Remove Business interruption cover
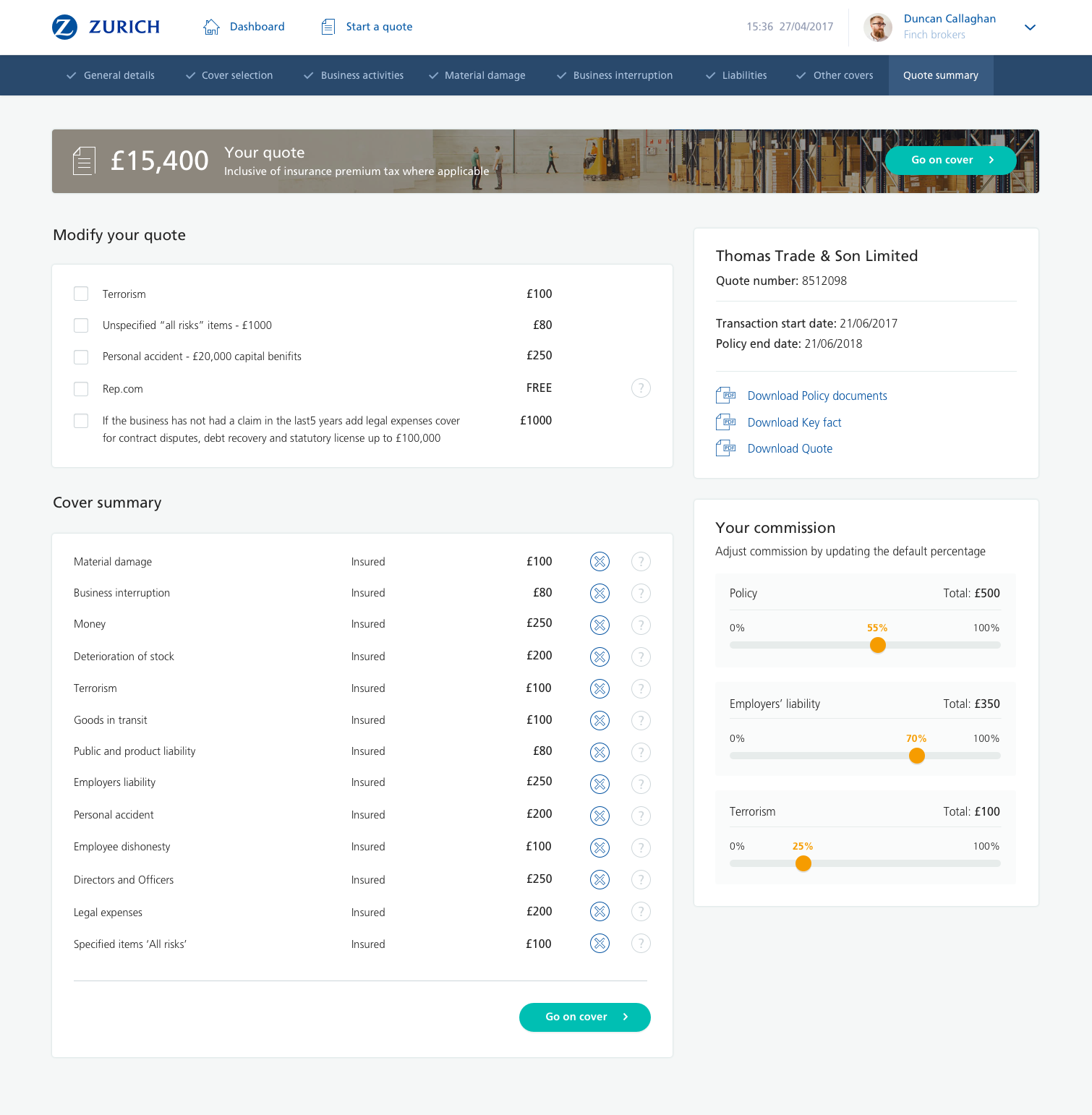The height and width of the screenshot is (1115, 1092). coord(600,593)
